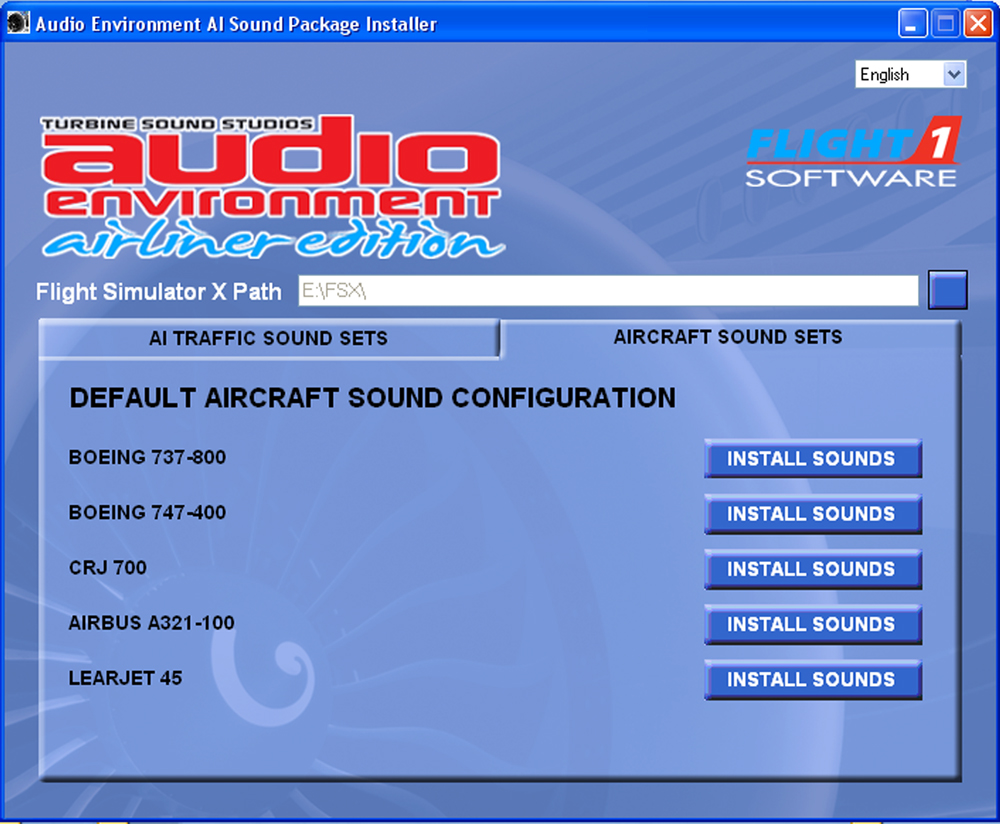This screenshot has width=1000, height=824.
Task: Click the CRJ 700 label
Action: pyautogui.click(x=108, y=568)
